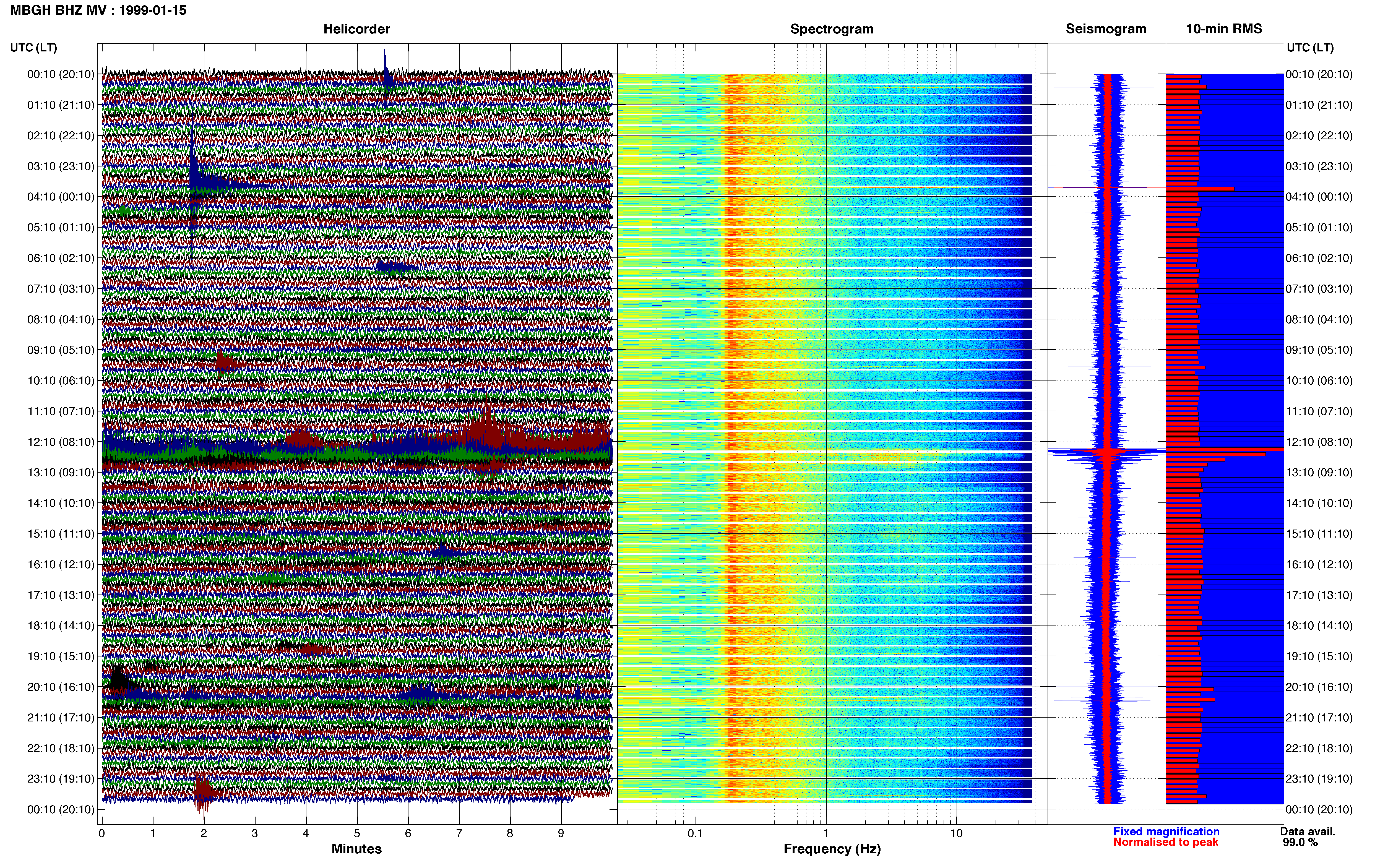
Task: Click left-axis time label 02:10 (22:10)
Action: click(x=61, y=135)
